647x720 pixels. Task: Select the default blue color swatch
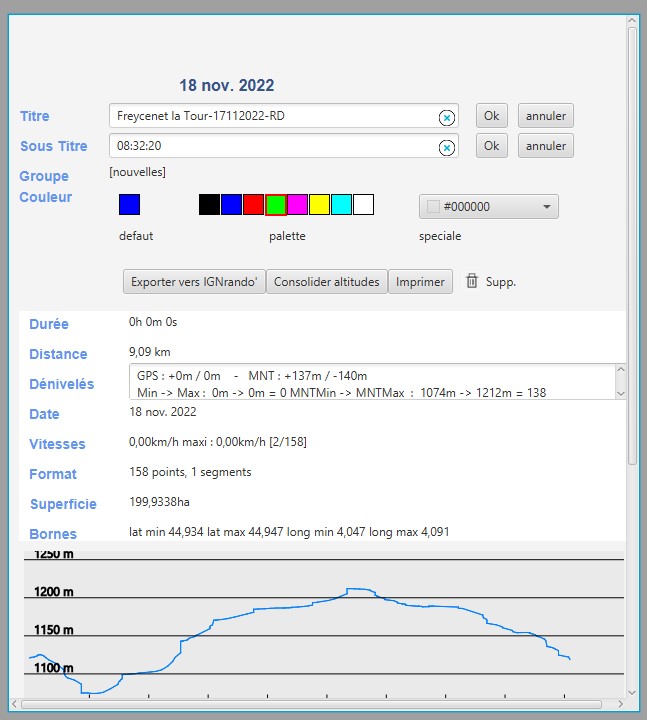tap(129, 205)
